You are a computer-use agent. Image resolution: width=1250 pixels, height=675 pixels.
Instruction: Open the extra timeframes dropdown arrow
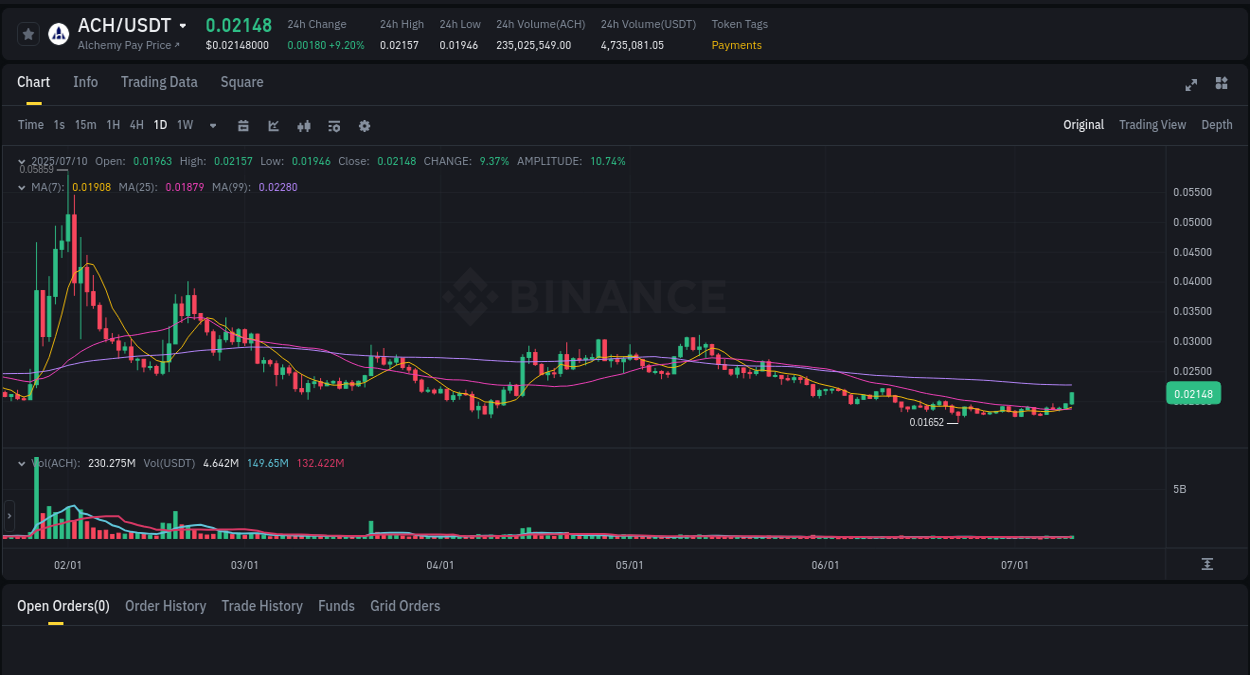tap(211, 125)
